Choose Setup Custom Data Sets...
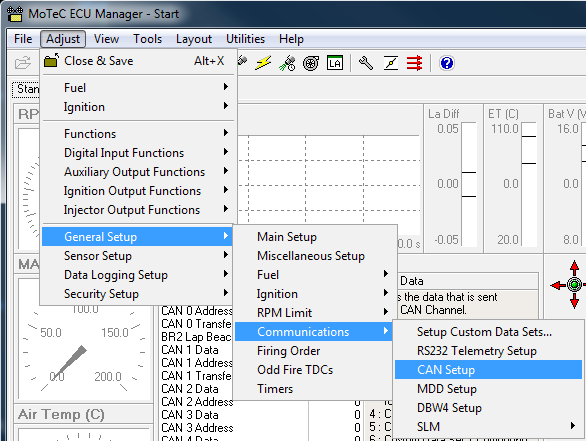Viewport: 586px width, 441px height. (488, 332)
